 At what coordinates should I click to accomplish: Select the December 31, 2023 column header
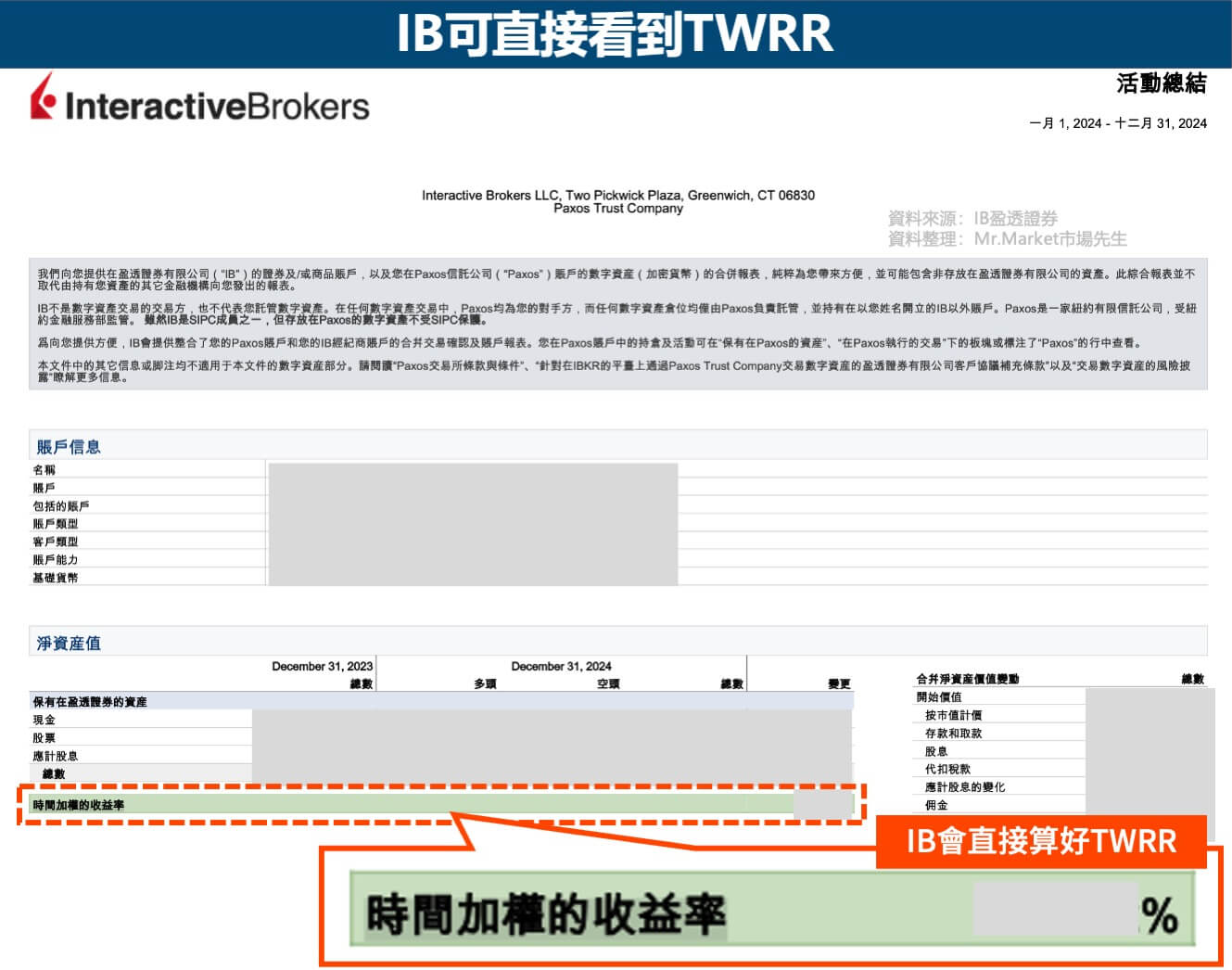click(x=320, y=665)
